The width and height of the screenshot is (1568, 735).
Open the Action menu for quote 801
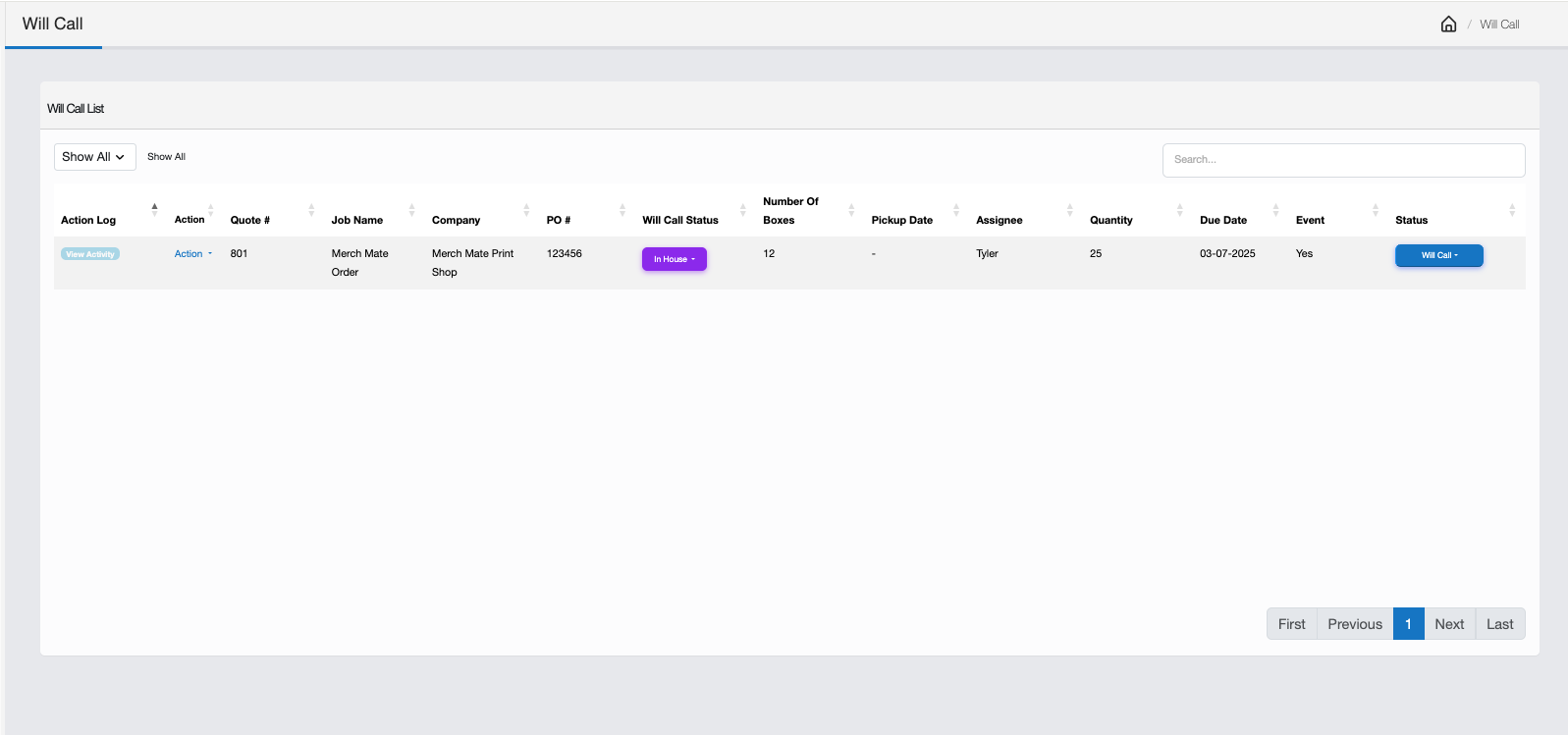click(x=192, y=254)
